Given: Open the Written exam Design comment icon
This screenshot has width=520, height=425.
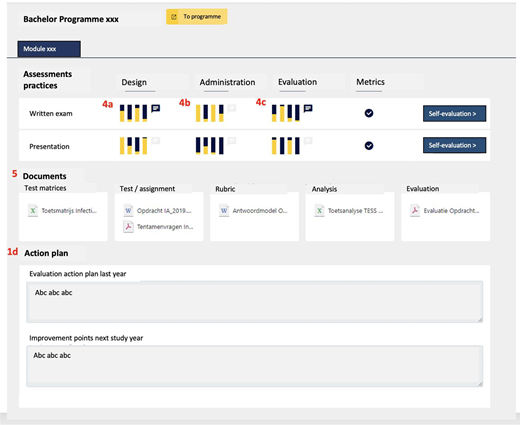Looking at the screenshot, I should click(156, 108).
